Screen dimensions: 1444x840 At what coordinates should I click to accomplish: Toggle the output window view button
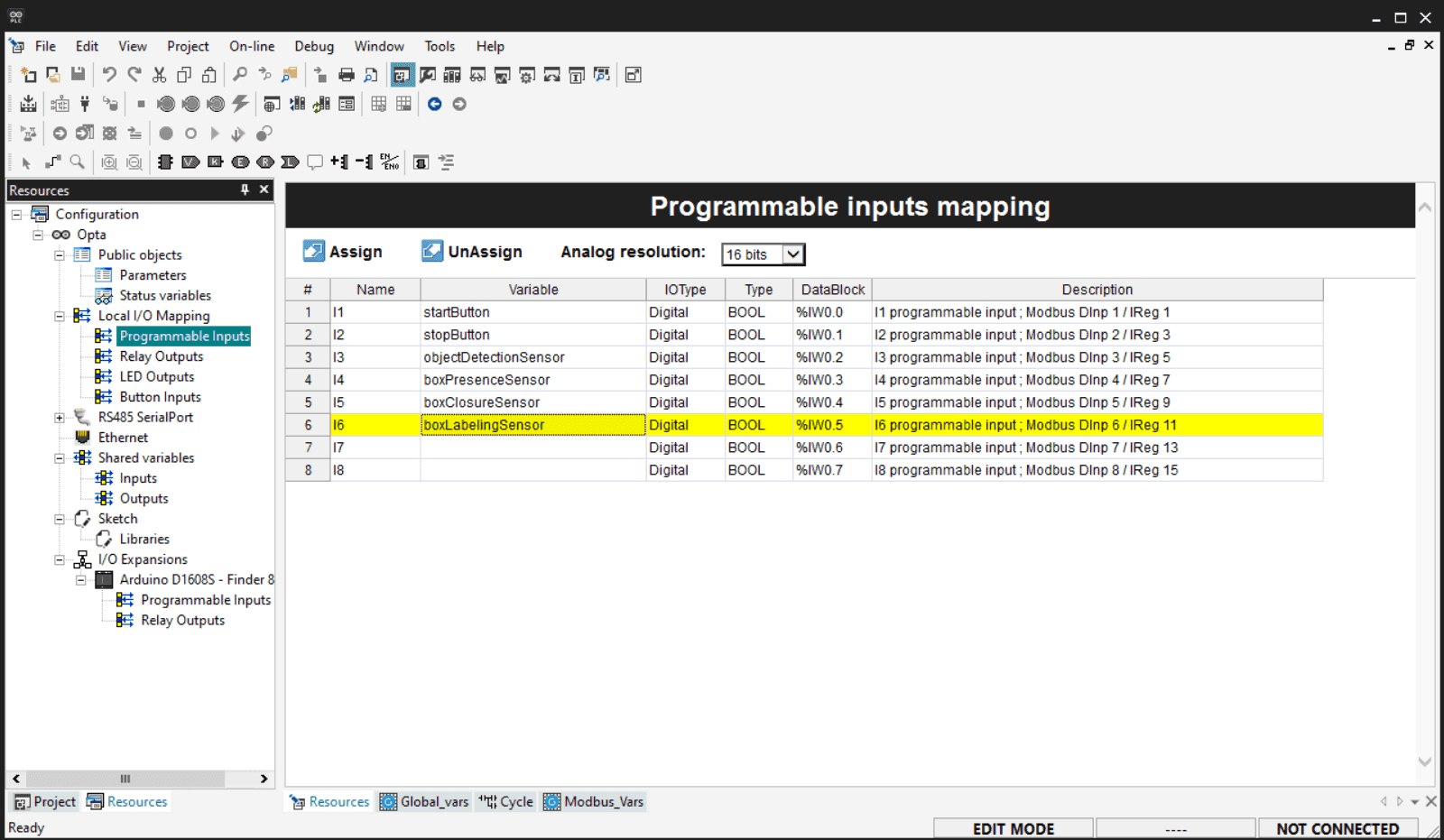428,75
